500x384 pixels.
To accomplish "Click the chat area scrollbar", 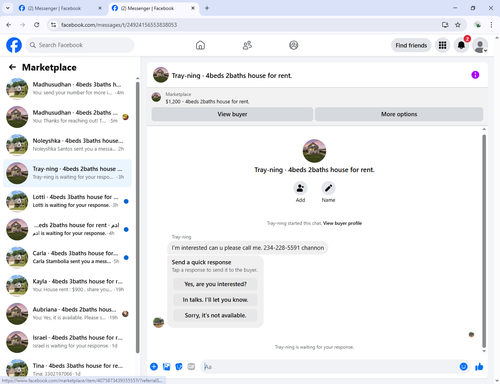I will coord(484,241).
